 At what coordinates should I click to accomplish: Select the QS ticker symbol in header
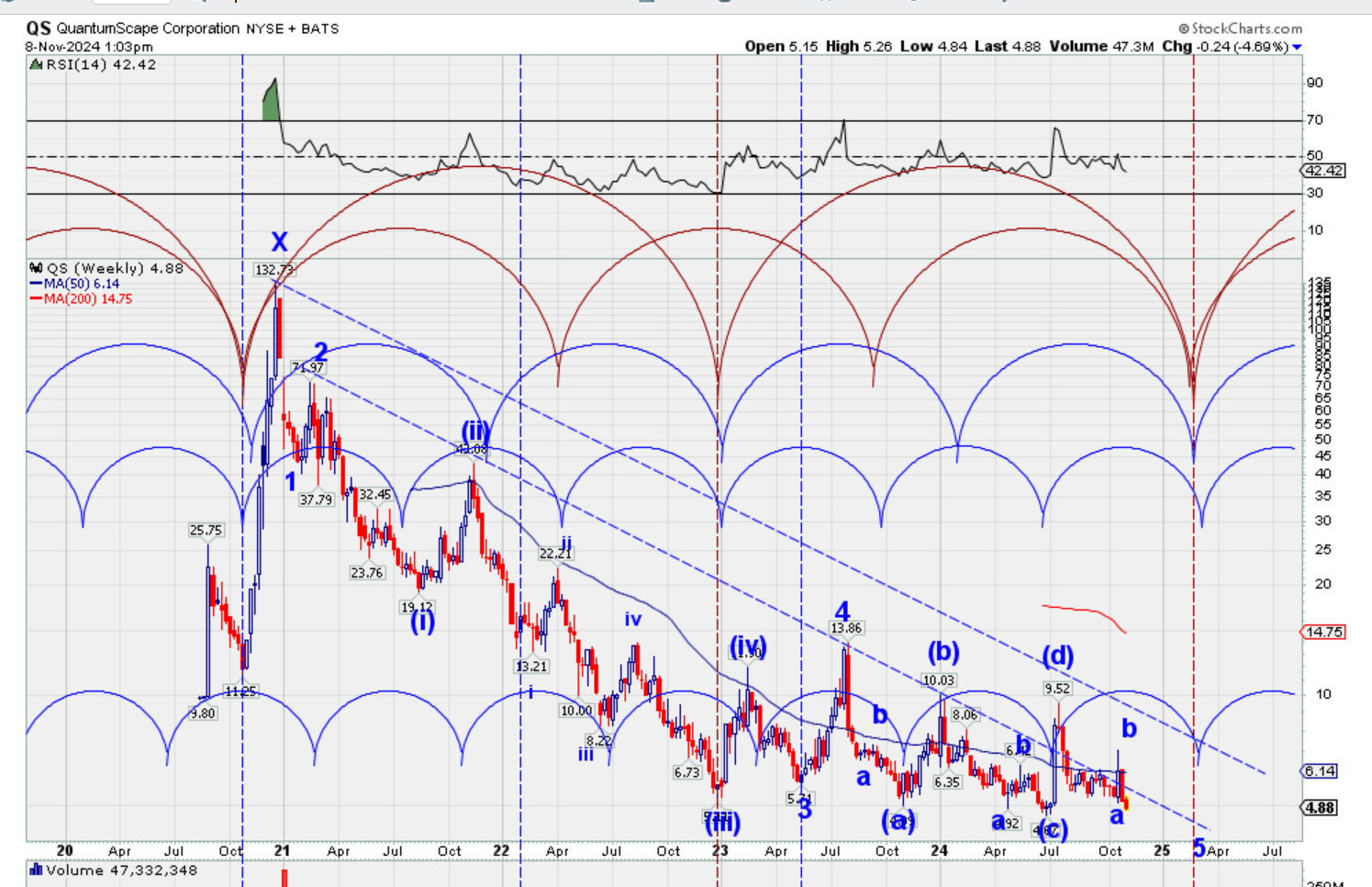click(39, 28)
